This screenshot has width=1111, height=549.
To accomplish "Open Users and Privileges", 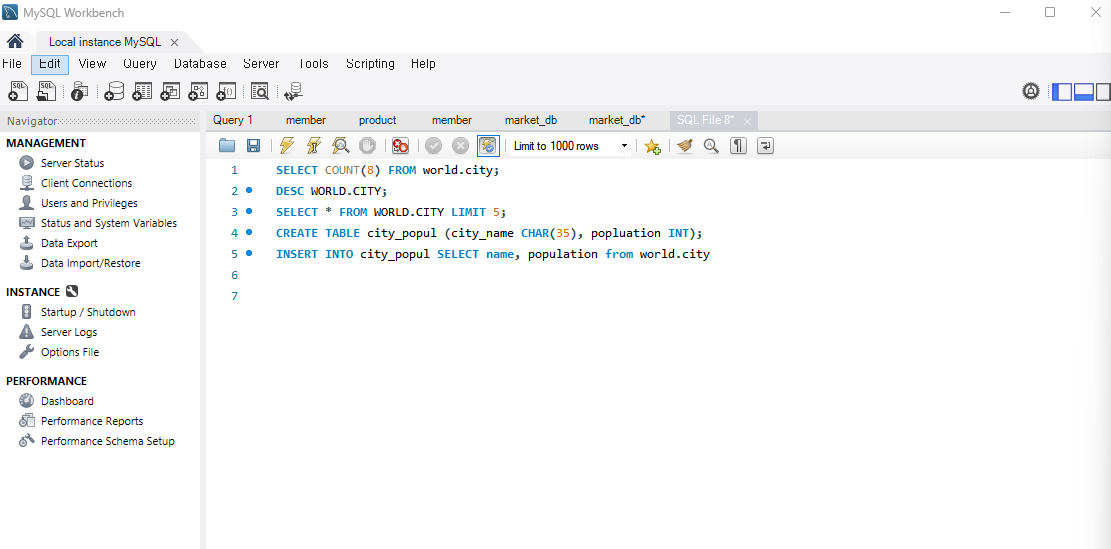I will coord(89,203).
